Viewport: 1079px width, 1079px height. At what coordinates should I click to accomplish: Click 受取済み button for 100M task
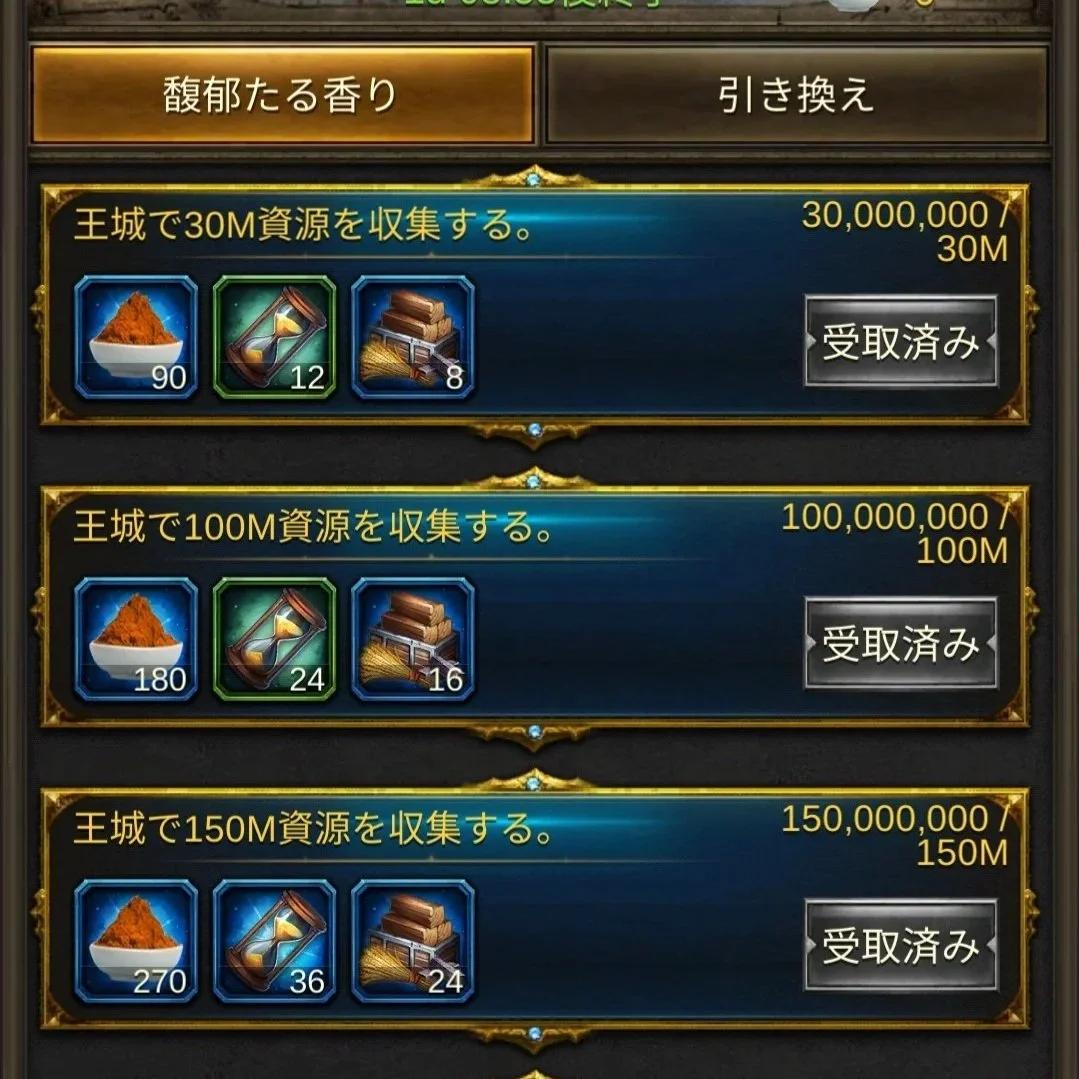coord(901,643)
